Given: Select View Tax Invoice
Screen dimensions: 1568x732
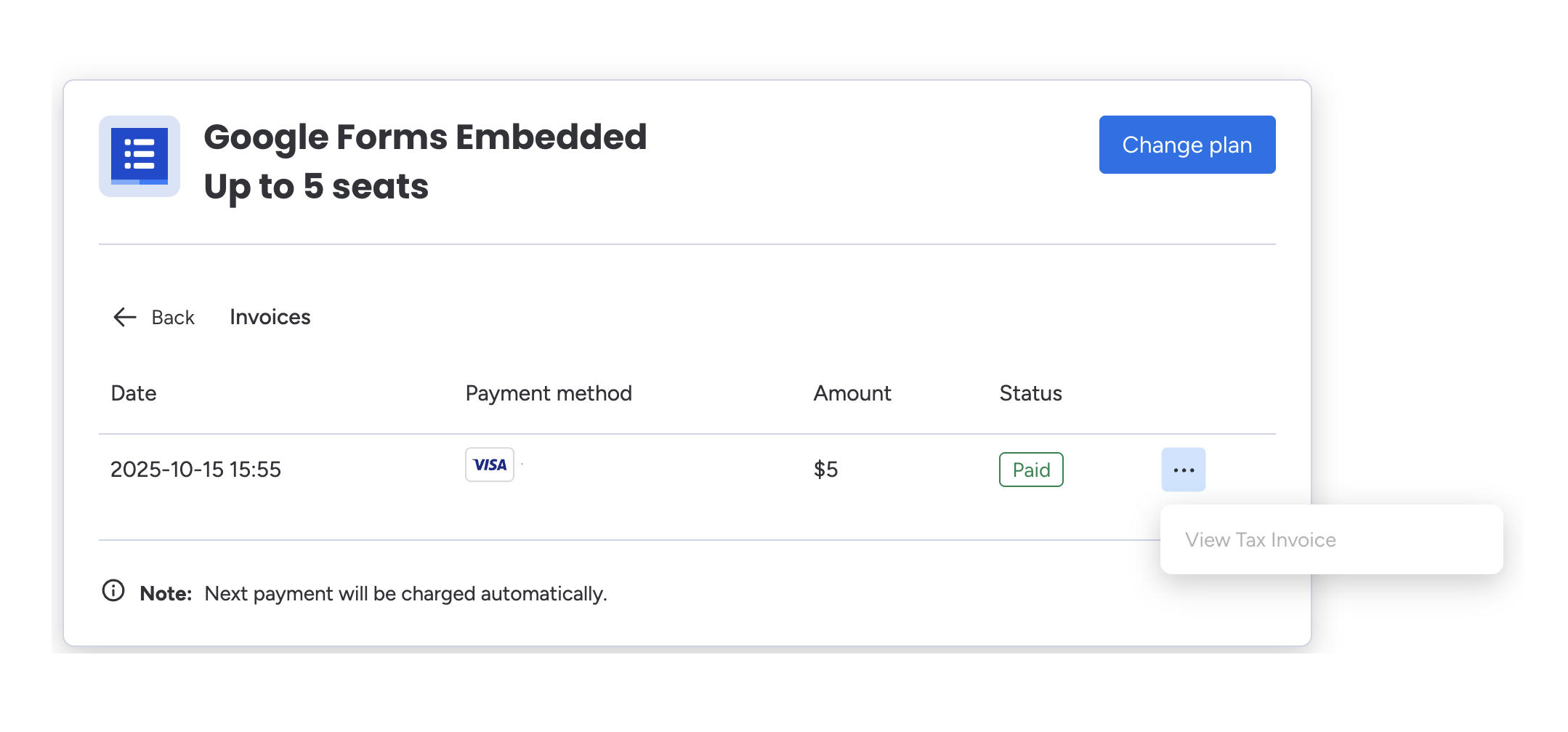Looking at the screenshot, I should tap(1261, 539).
